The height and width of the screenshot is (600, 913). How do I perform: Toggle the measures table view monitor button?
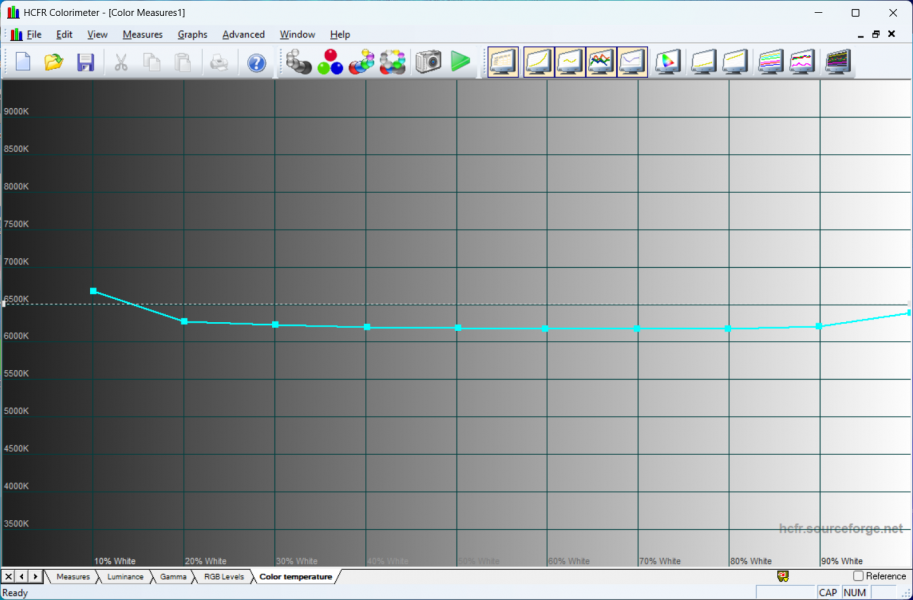pos(502,62)
